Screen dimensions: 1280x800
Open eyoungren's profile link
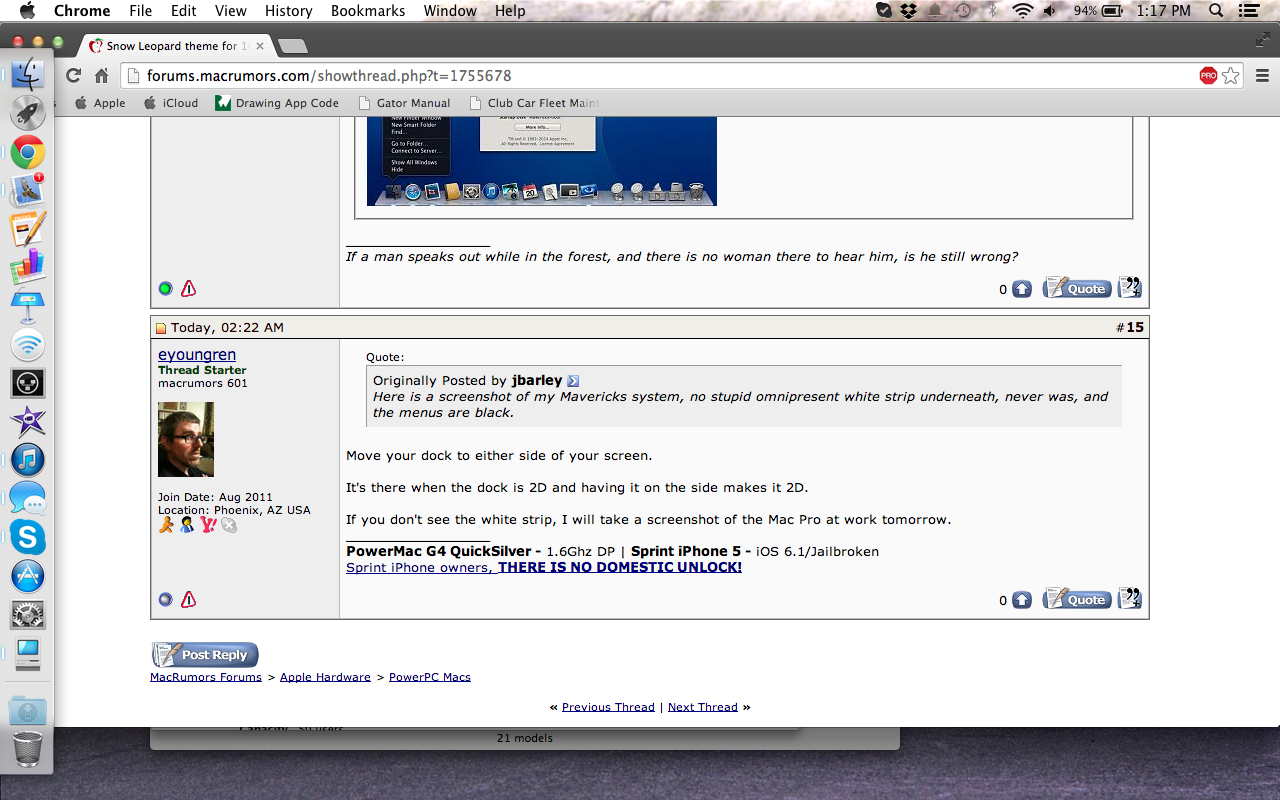197,355
